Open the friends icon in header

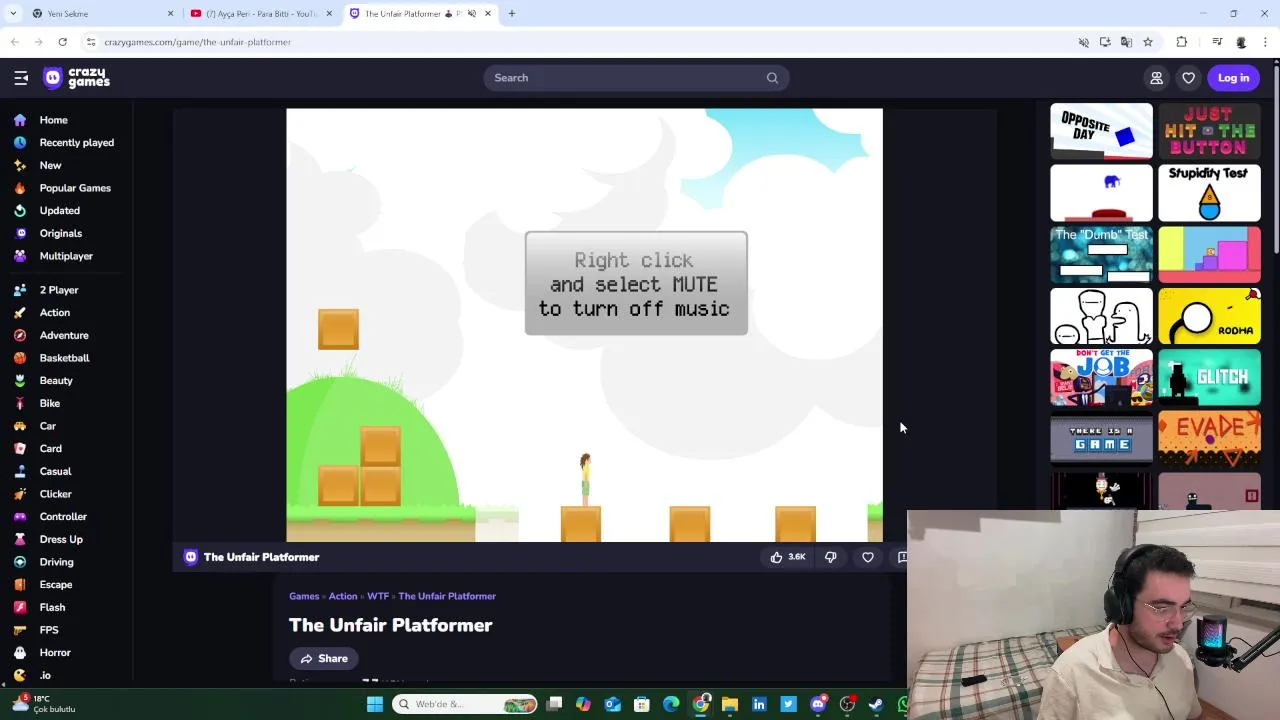click(1156, 78)
